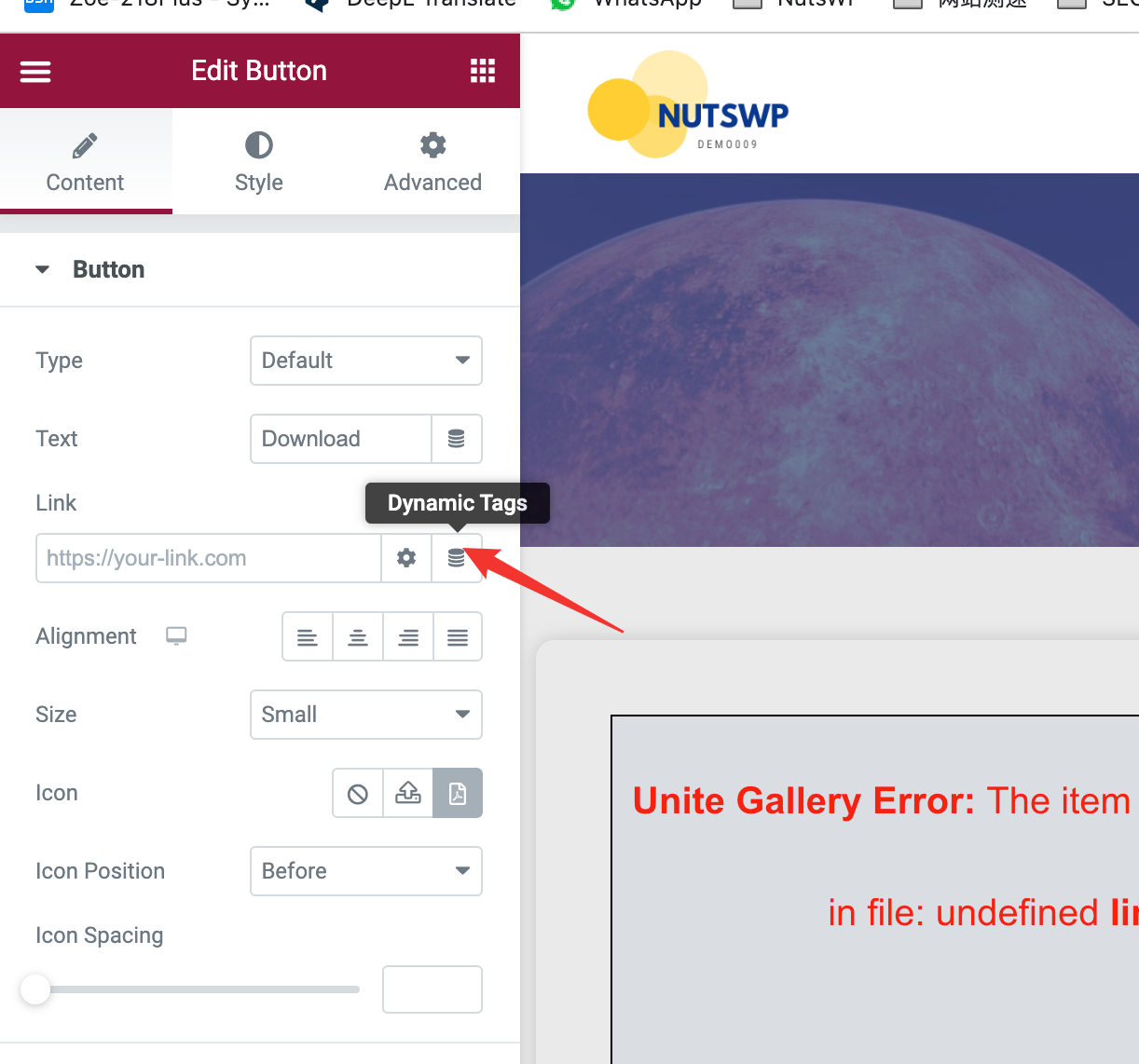Open the Elementor hamburger menu
The image size is (1139, 1064).
(x=35, y=72)
